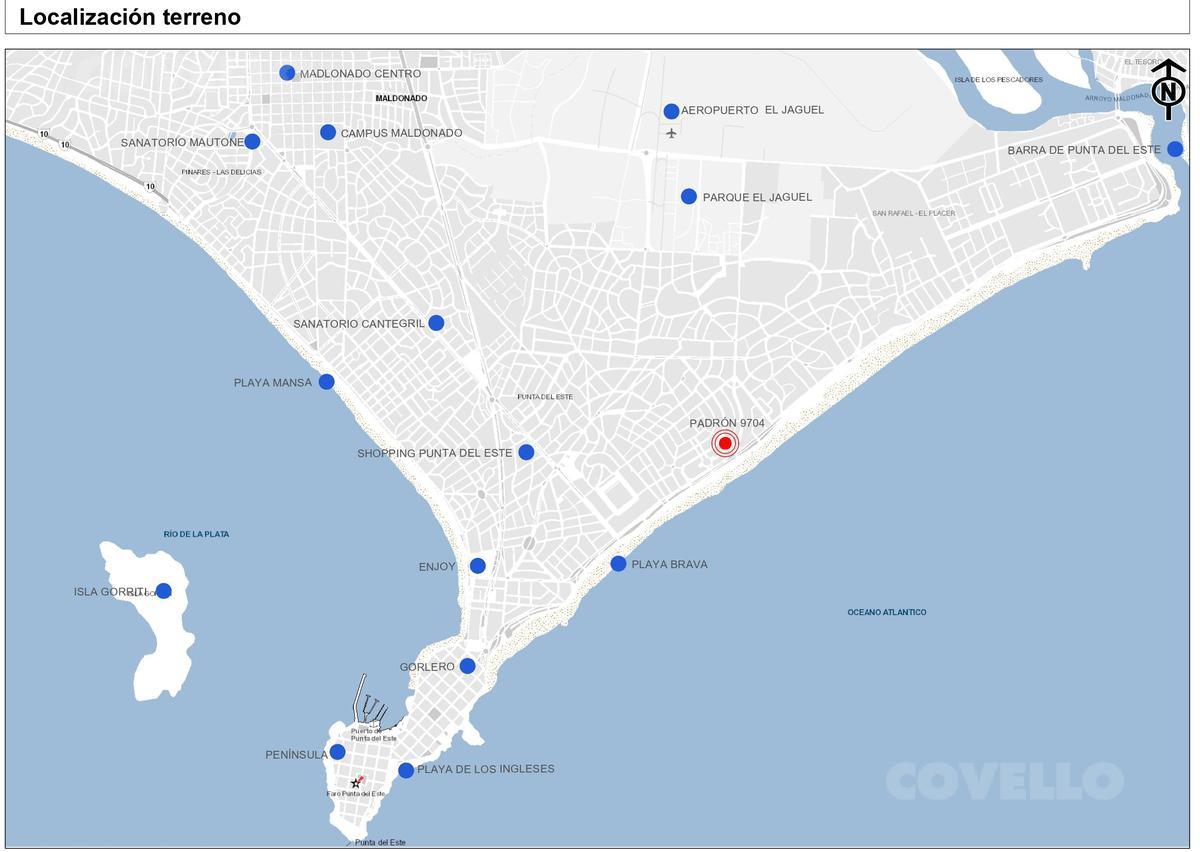Click the Faro Punta del Este star icon
Screen dimensions: 1200x852
click(x=355, y=783)
